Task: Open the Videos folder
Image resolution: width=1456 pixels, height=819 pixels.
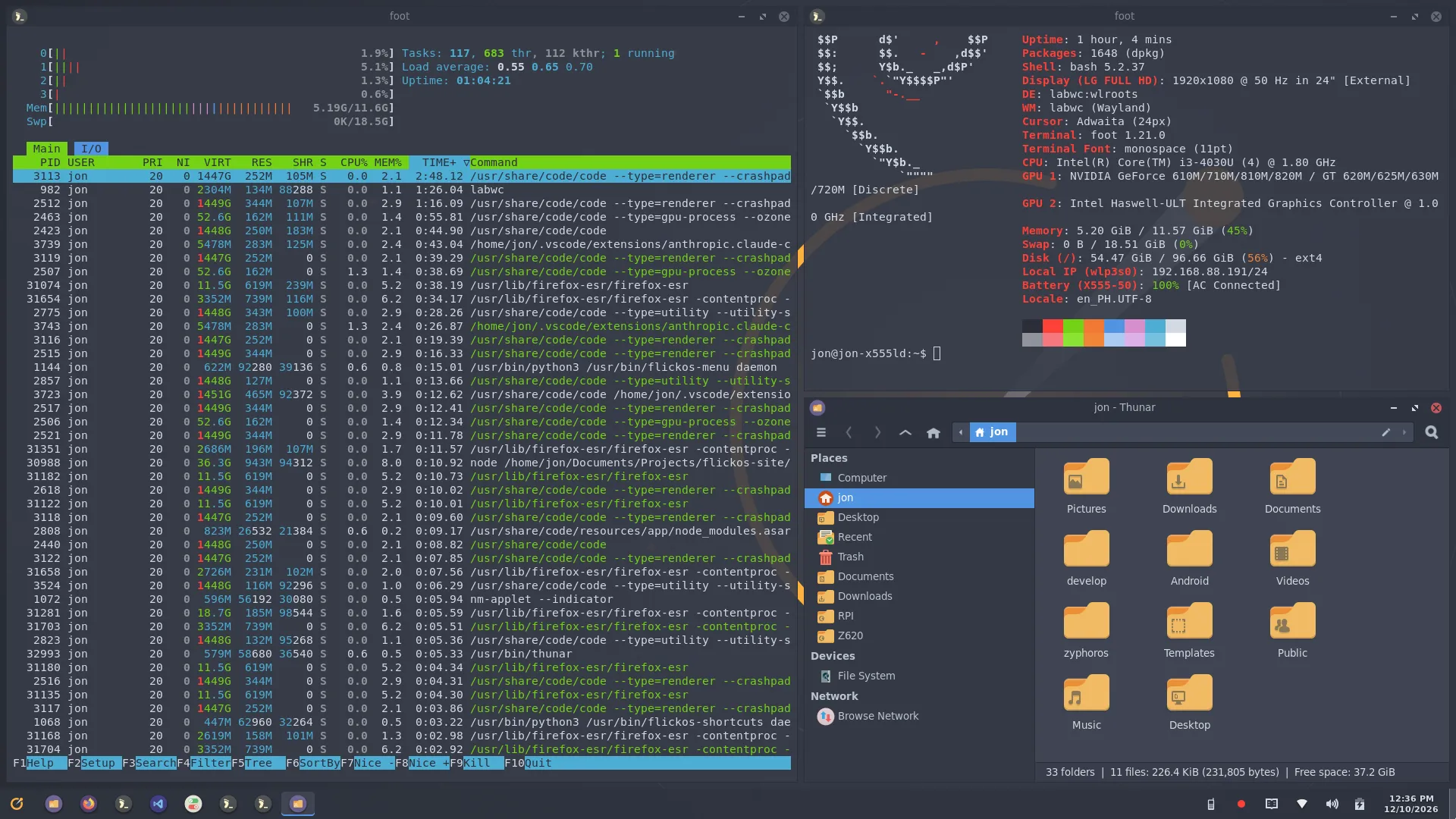Action: 1292,558
